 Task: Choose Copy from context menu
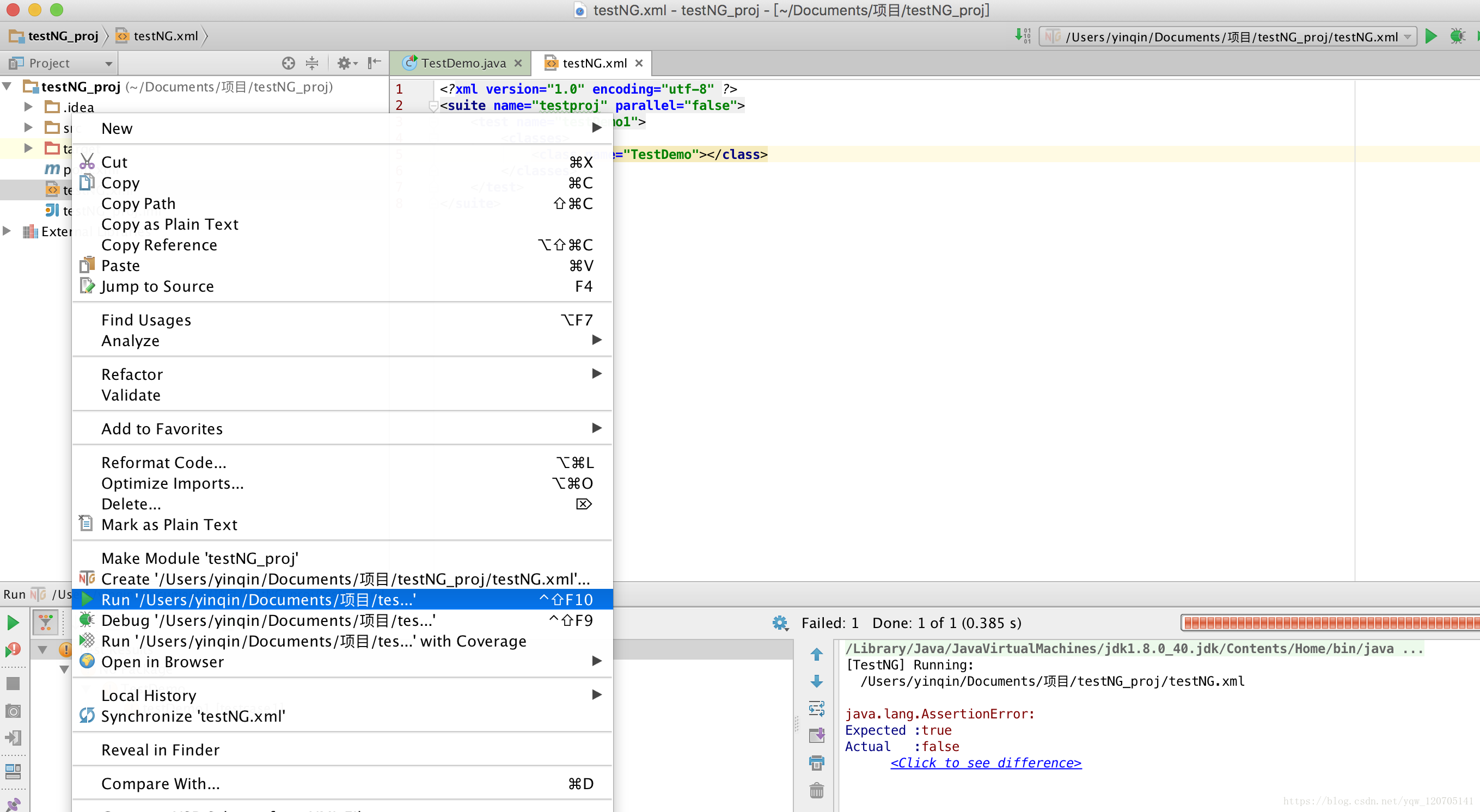click(343, 183)
